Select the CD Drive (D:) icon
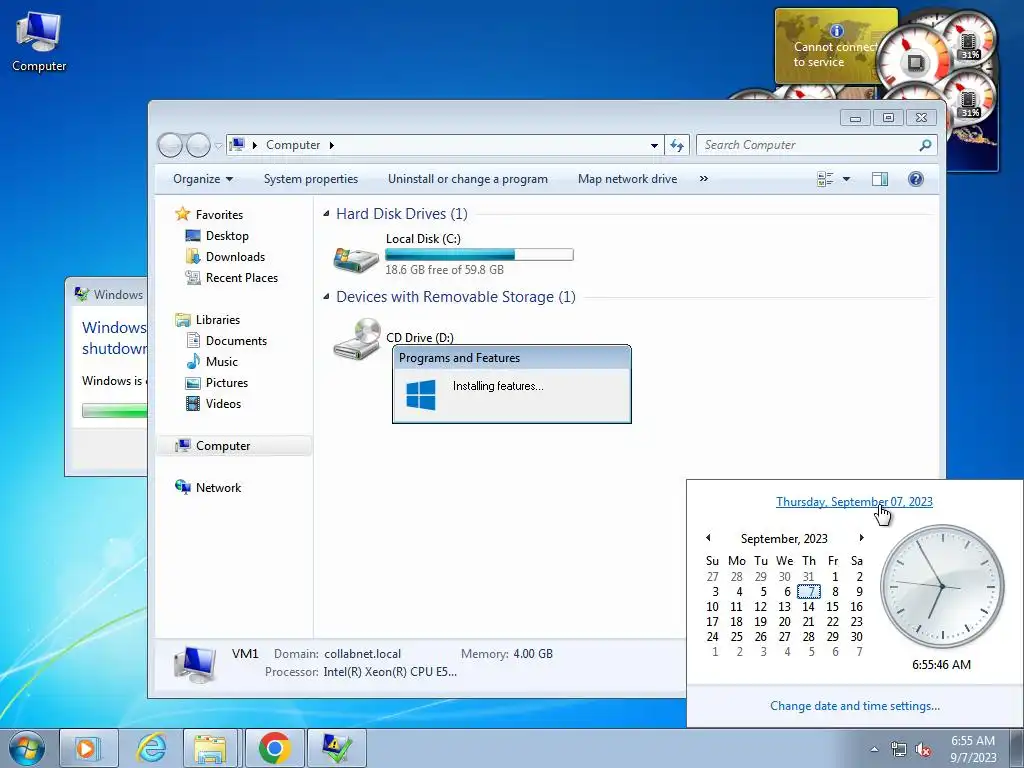The image size is (1024, 768). tap(356, 338)
